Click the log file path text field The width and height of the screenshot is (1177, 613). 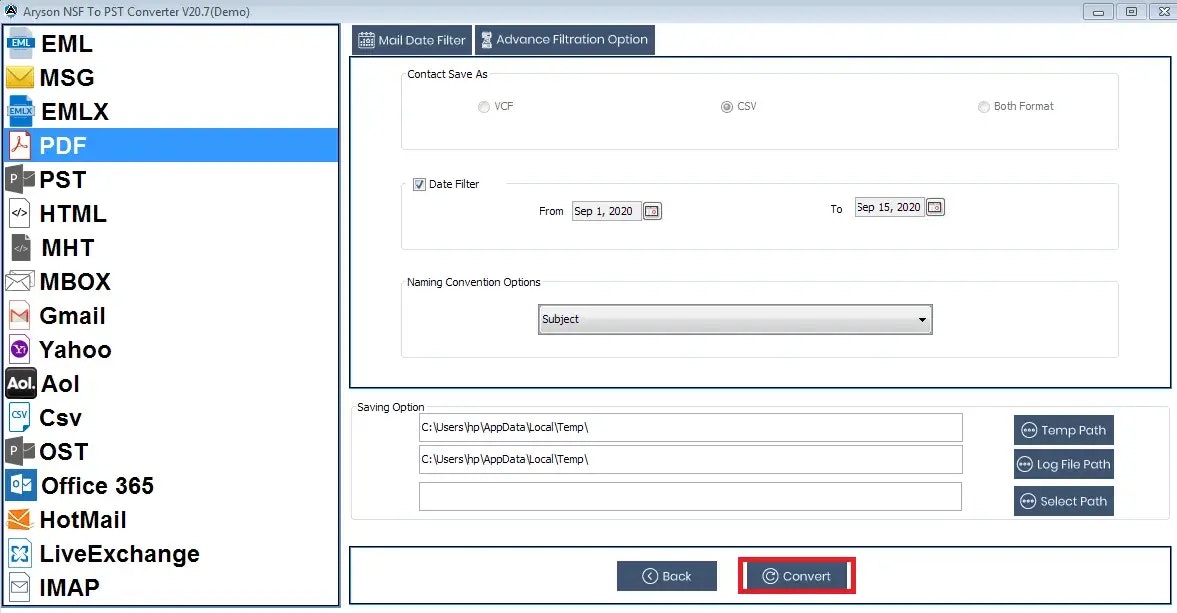coord(691,459)
